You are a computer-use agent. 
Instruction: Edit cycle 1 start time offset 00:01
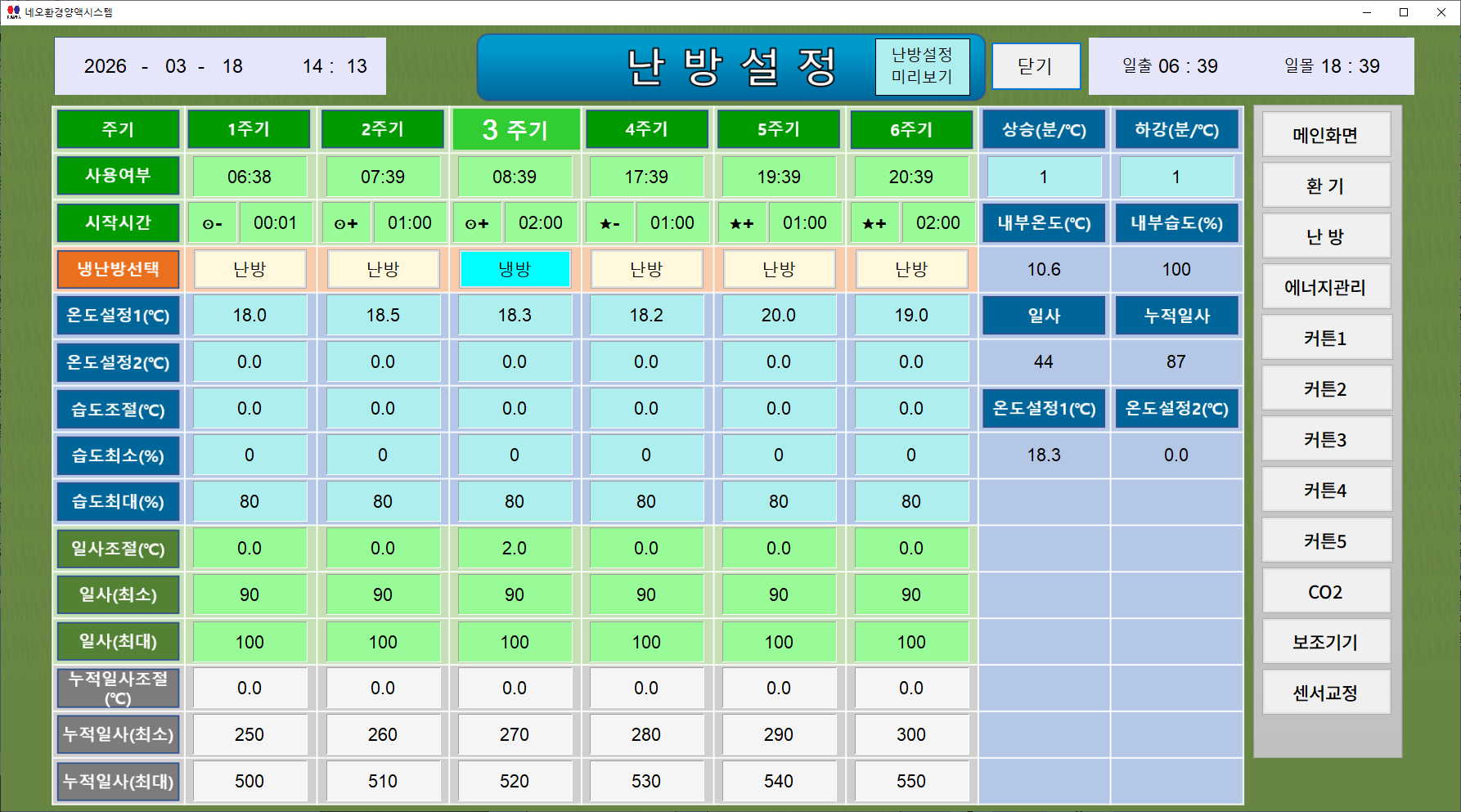point(275,223)
